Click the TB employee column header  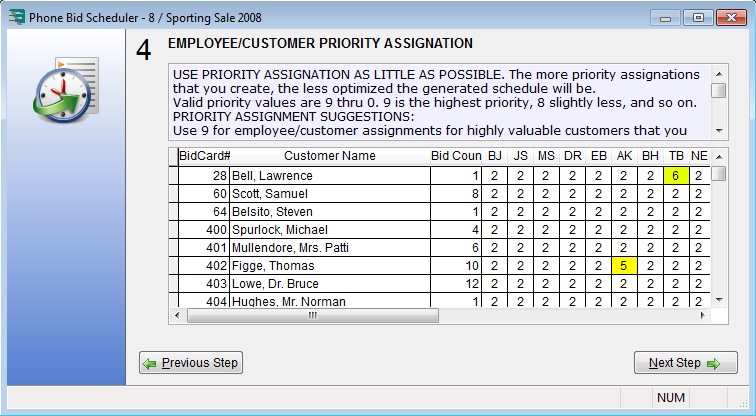pyautogui.click(x=676, y=156)
